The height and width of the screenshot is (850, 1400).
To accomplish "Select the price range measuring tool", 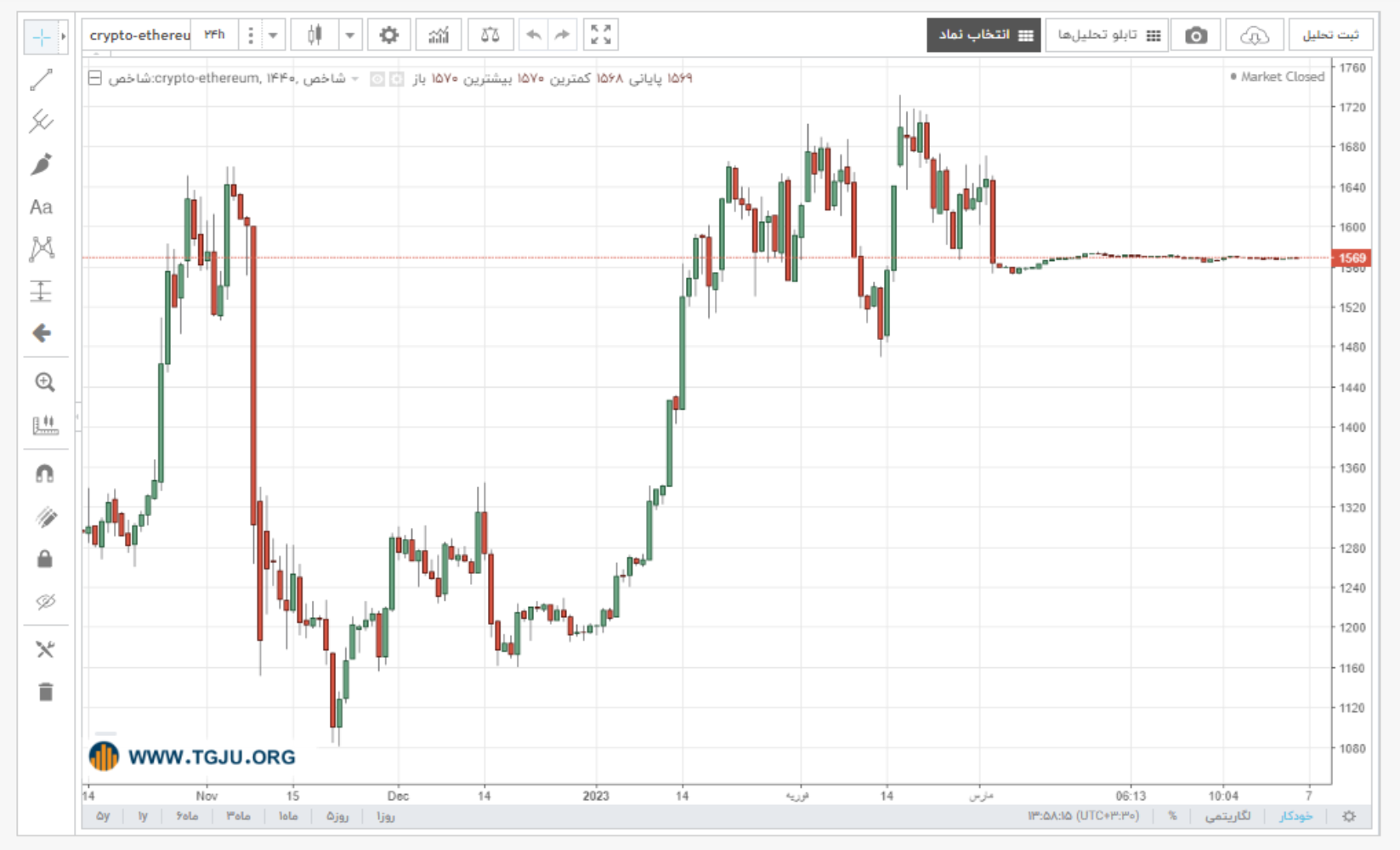I will pos(41,291).
